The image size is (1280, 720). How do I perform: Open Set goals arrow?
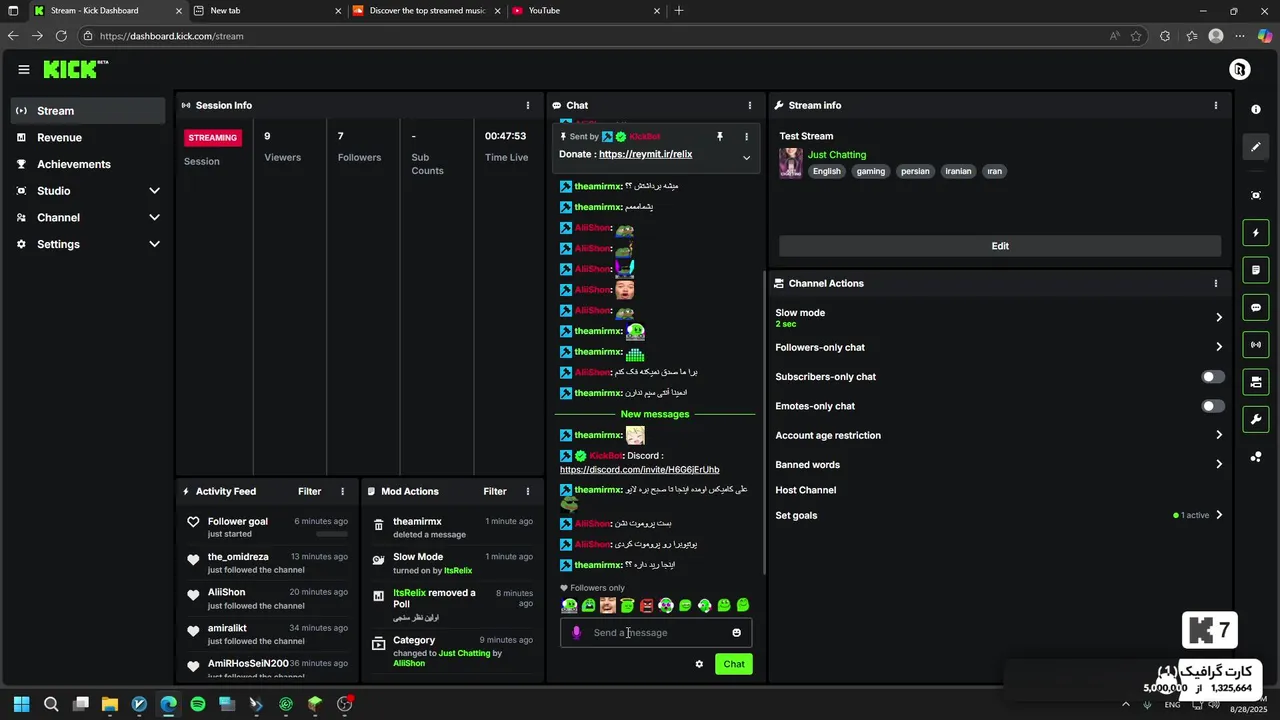pyautogui.click(x=1219, y=515)
